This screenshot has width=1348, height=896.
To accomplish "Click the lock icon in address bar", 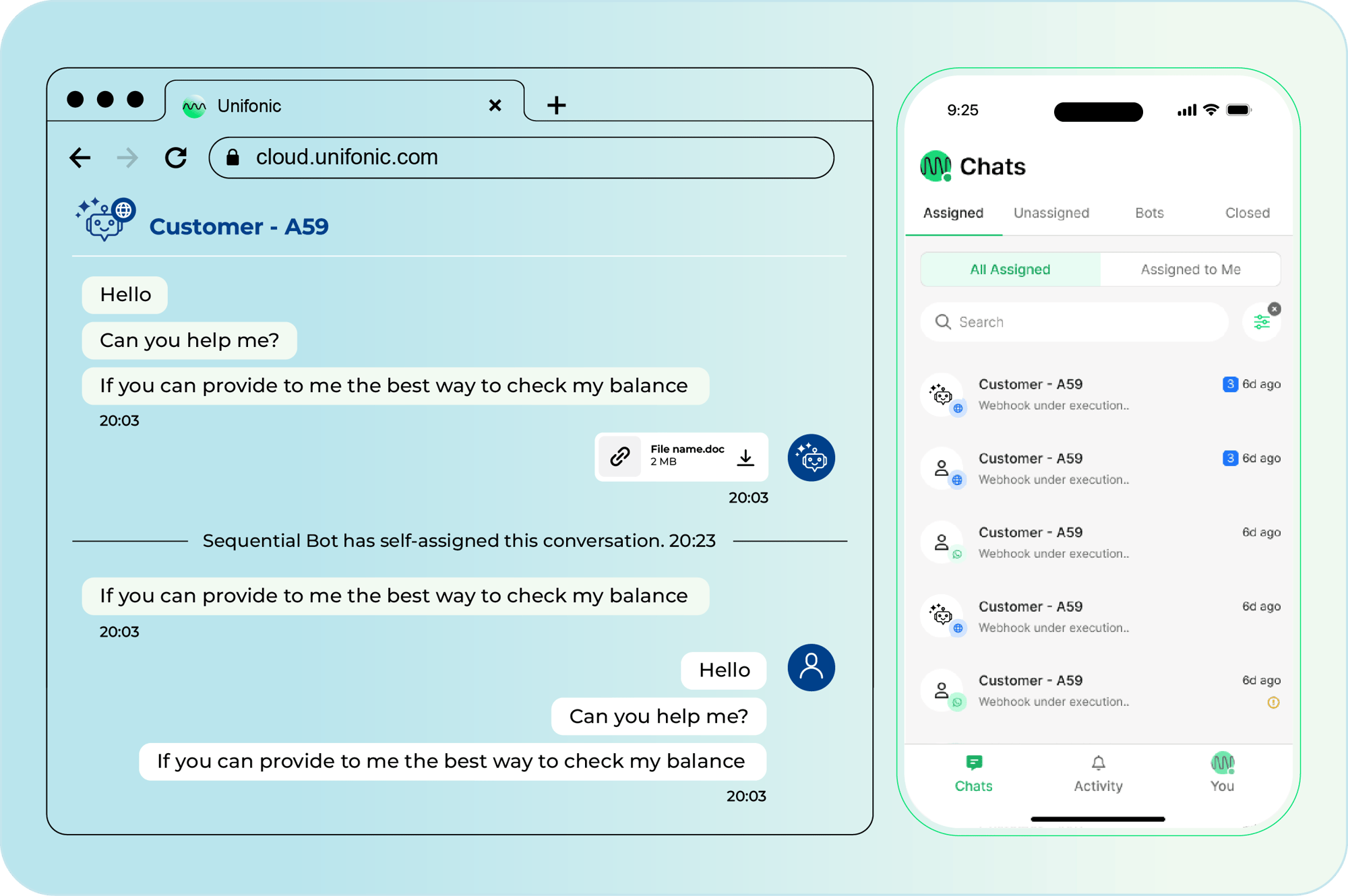I will 233,157.
